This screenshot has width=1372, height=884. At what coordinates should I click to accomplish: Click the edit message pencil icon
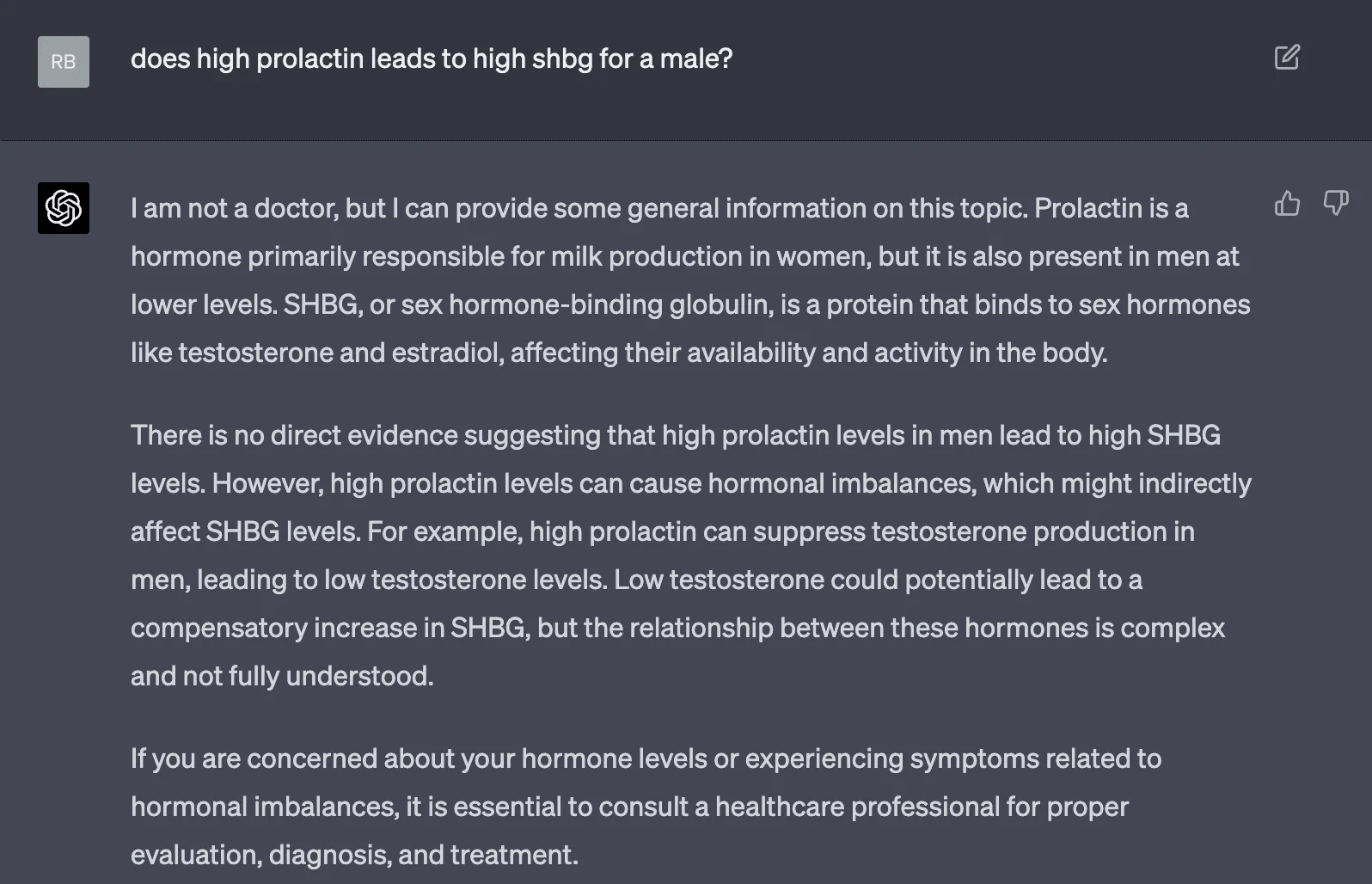click(1287, 58)
